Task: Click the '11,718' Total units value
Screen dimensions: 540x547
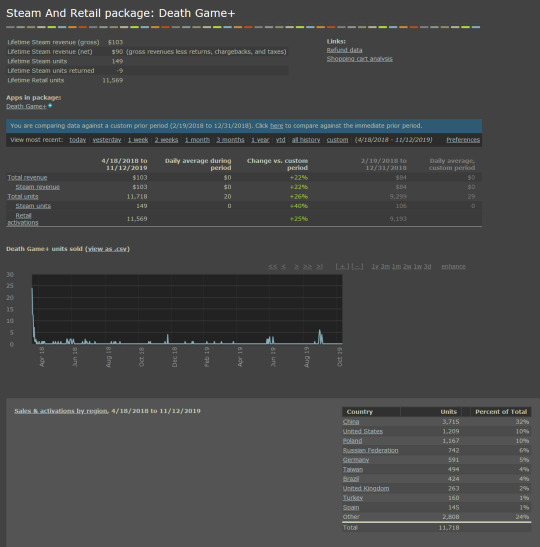Action: 137,196
